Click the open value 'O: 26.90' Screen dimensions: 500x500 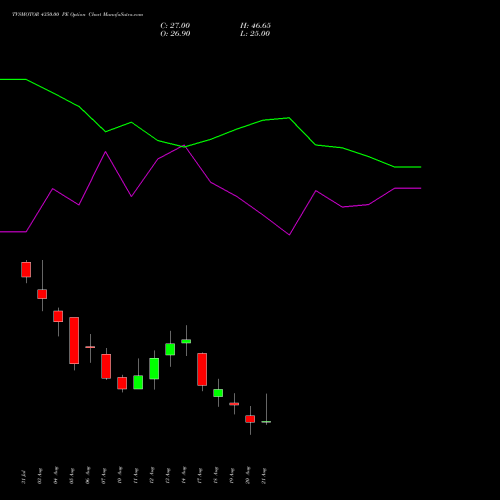coord(175,34)
